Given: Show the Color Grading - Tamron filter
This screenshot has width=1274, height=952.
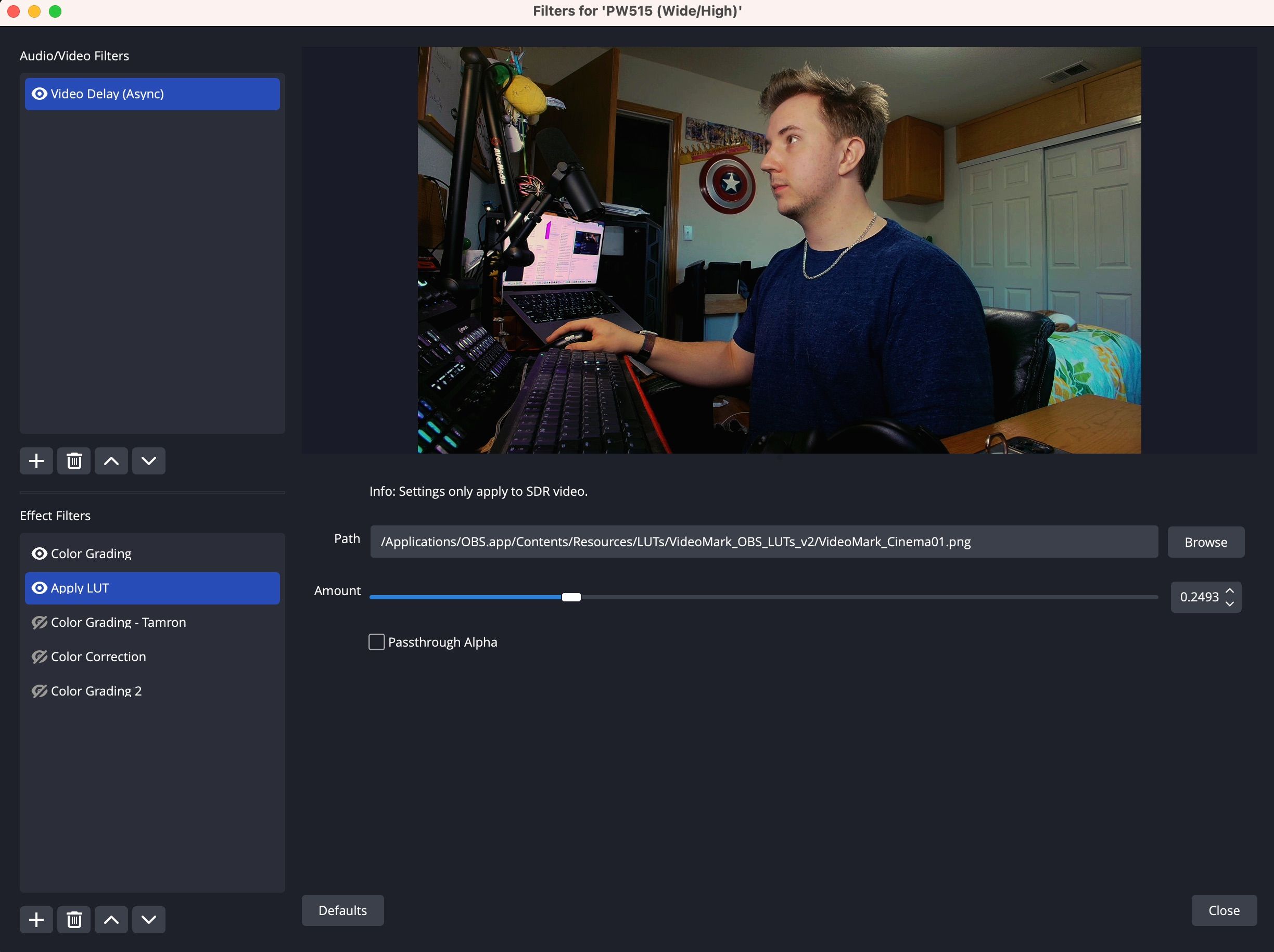Looking at the screenshot, I should point(39,623).
